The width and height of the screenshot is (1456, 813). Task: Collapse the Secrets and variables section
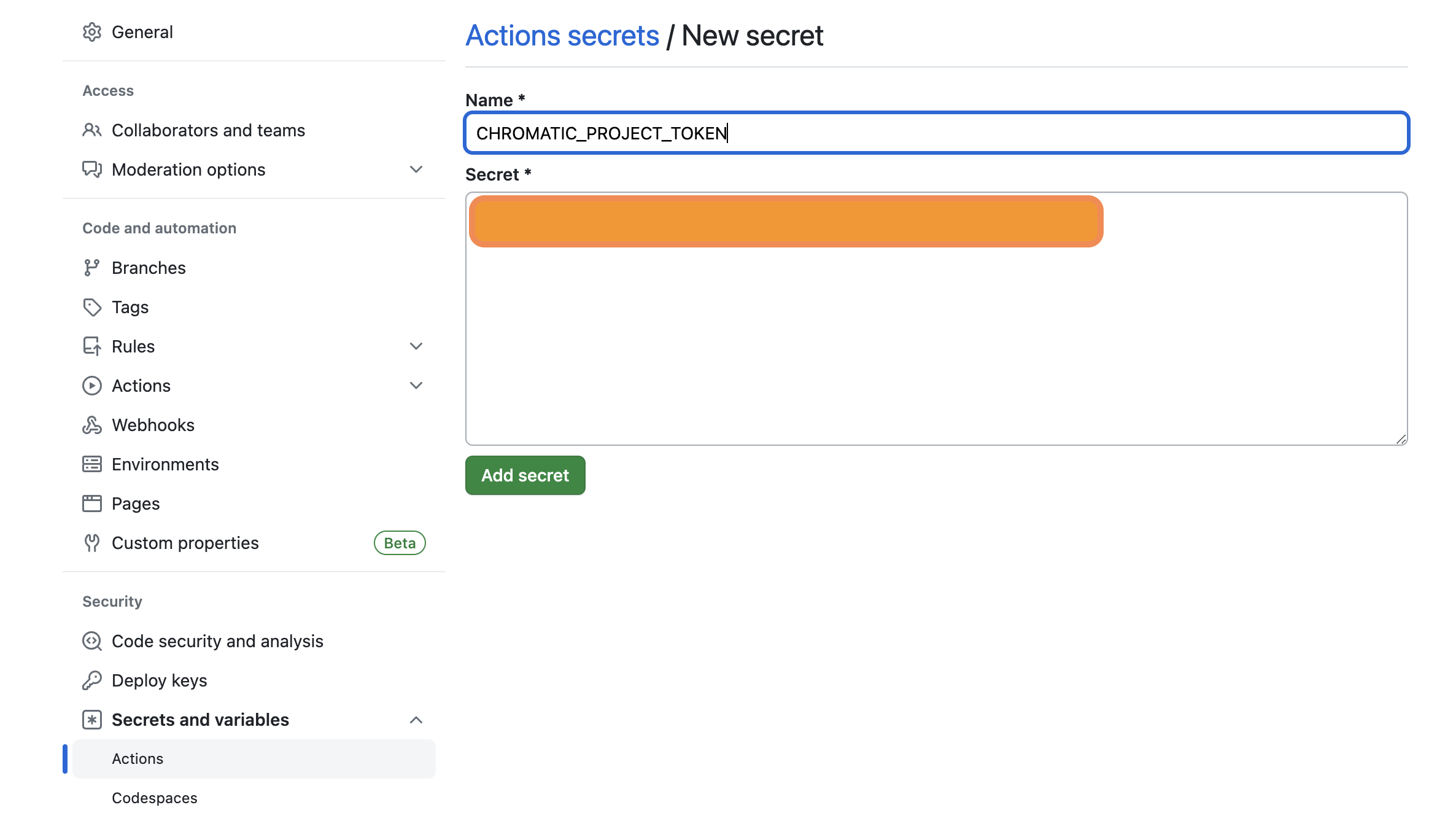click(416, 720)
